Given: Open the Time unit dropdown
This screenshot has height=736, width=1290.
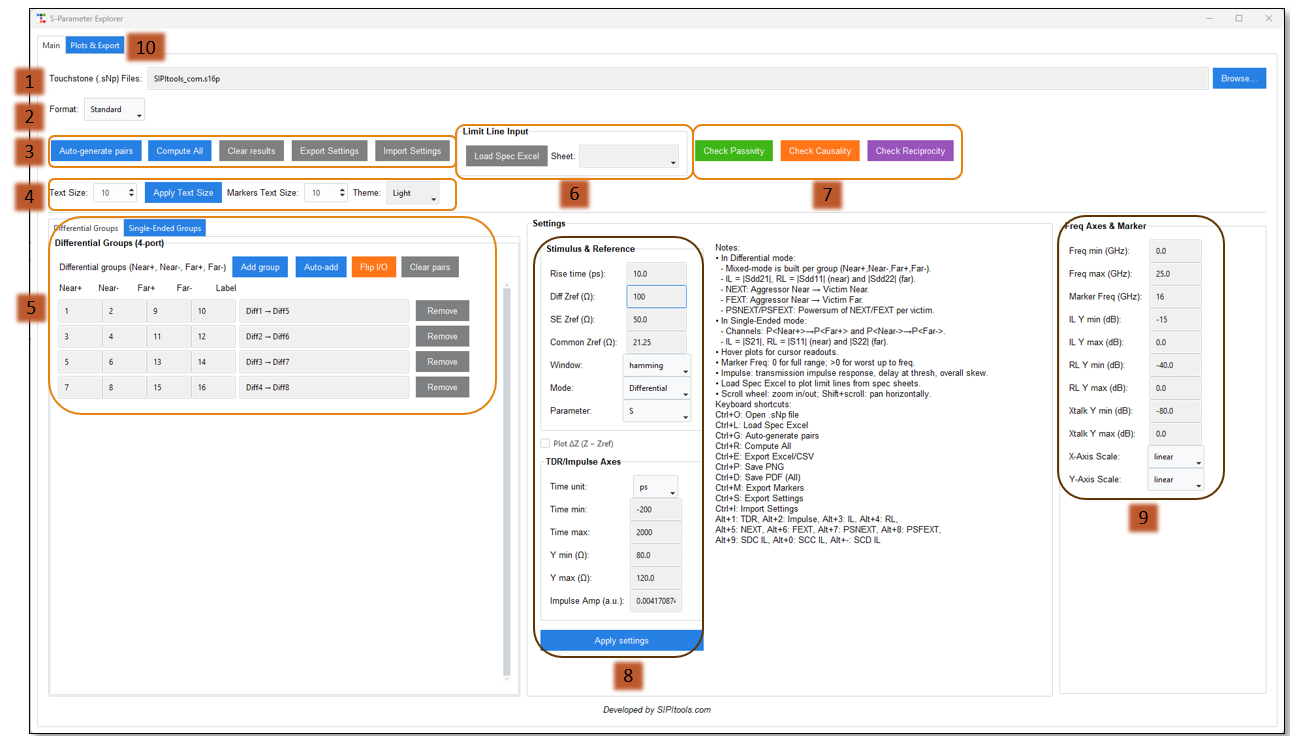Looking at the screenshot, I should point(656,488).
